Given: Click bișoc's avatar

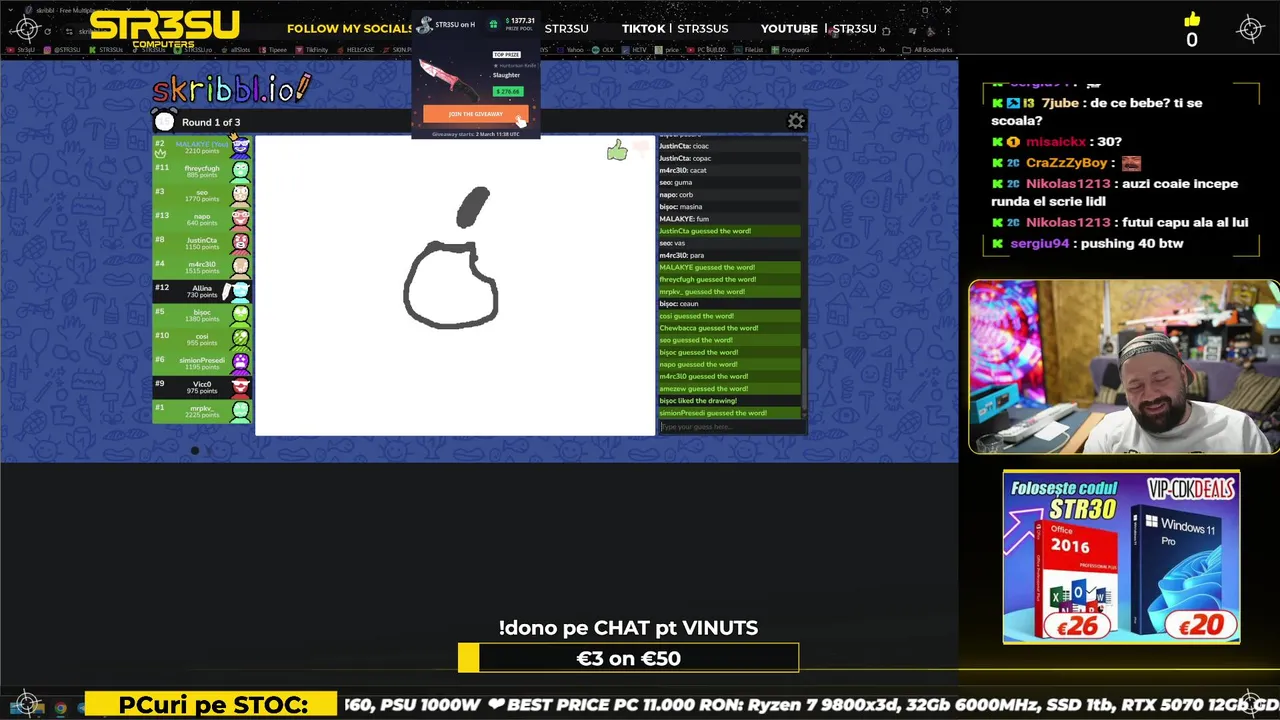Looking at the screenshot, I should pyautogui.click(x=240, y=315).
